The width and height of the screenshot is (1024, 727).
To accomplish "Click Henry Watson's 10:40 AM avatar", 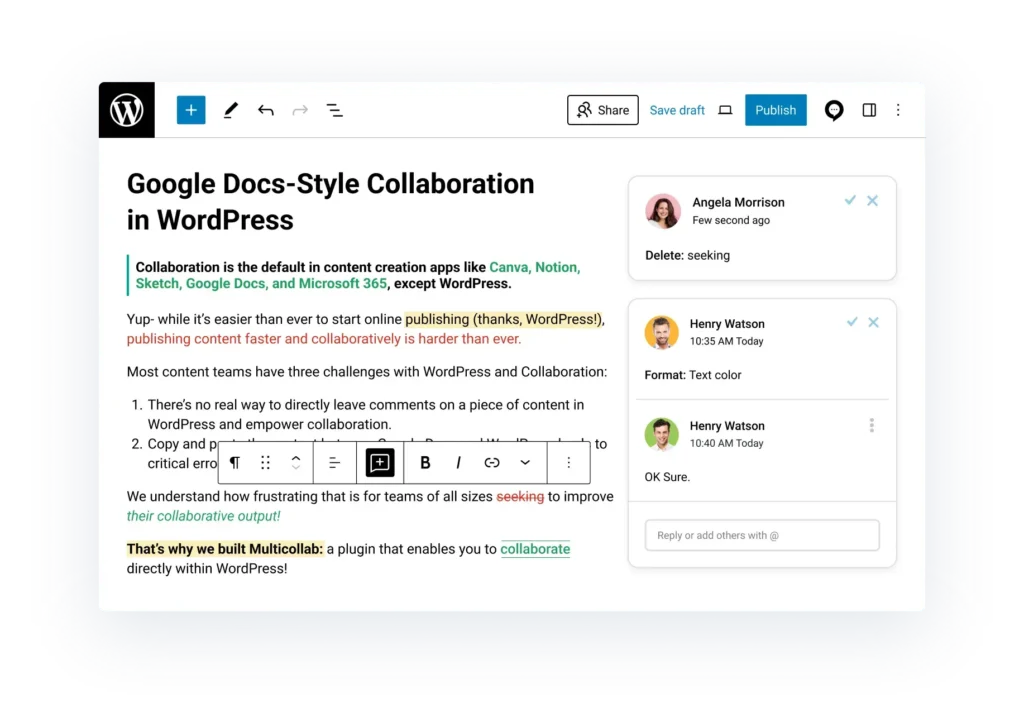I will (662, 434).
